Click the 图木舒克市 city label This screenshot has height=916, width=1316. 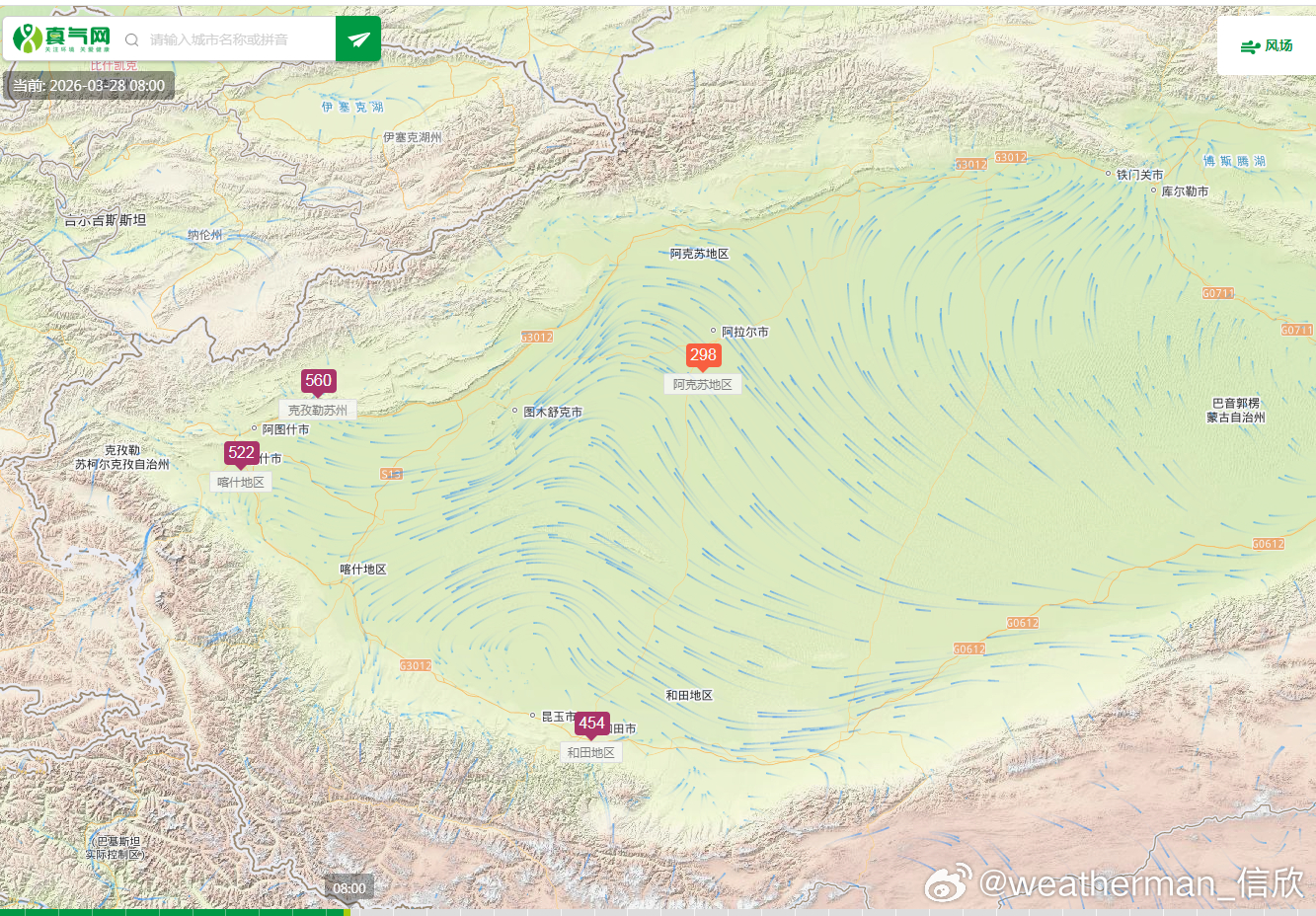coord(553,412)
